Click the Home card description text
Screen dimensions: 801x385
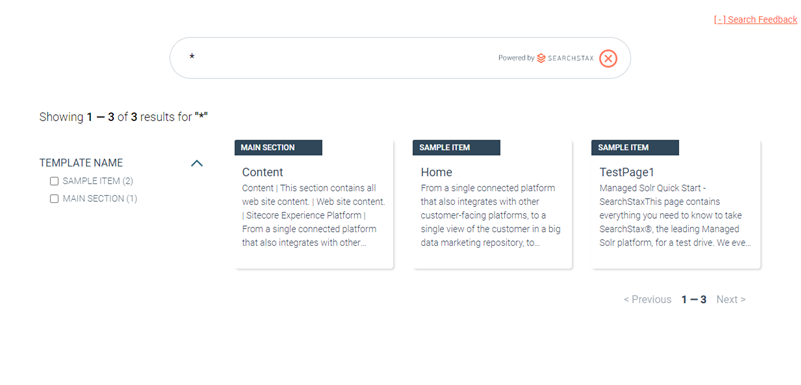pyautogui.click(x=490, y=215)
